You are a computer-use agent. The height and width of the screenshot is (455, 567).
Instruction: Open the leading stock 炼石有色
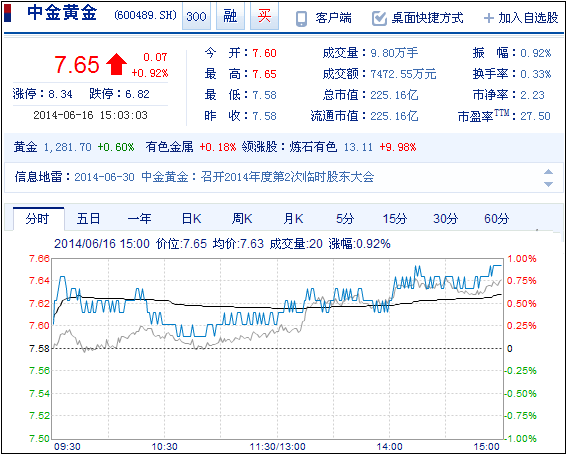coord(313,147)
